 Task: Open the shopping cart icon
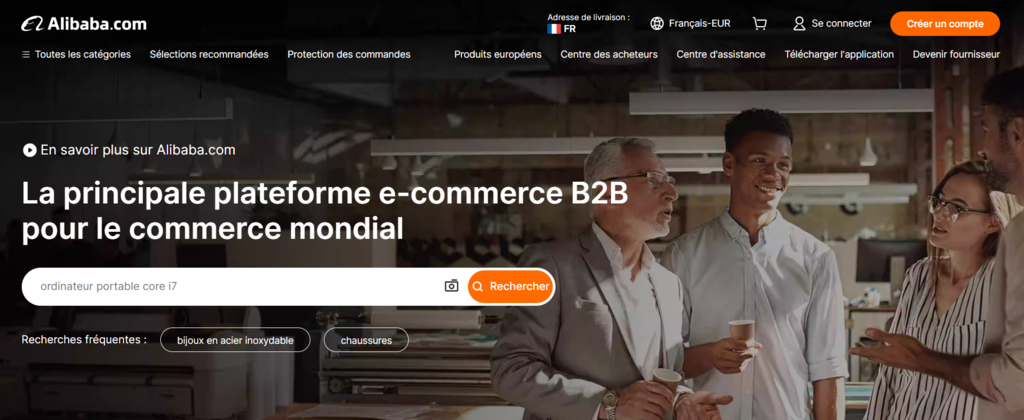click(x=760, y=24)
